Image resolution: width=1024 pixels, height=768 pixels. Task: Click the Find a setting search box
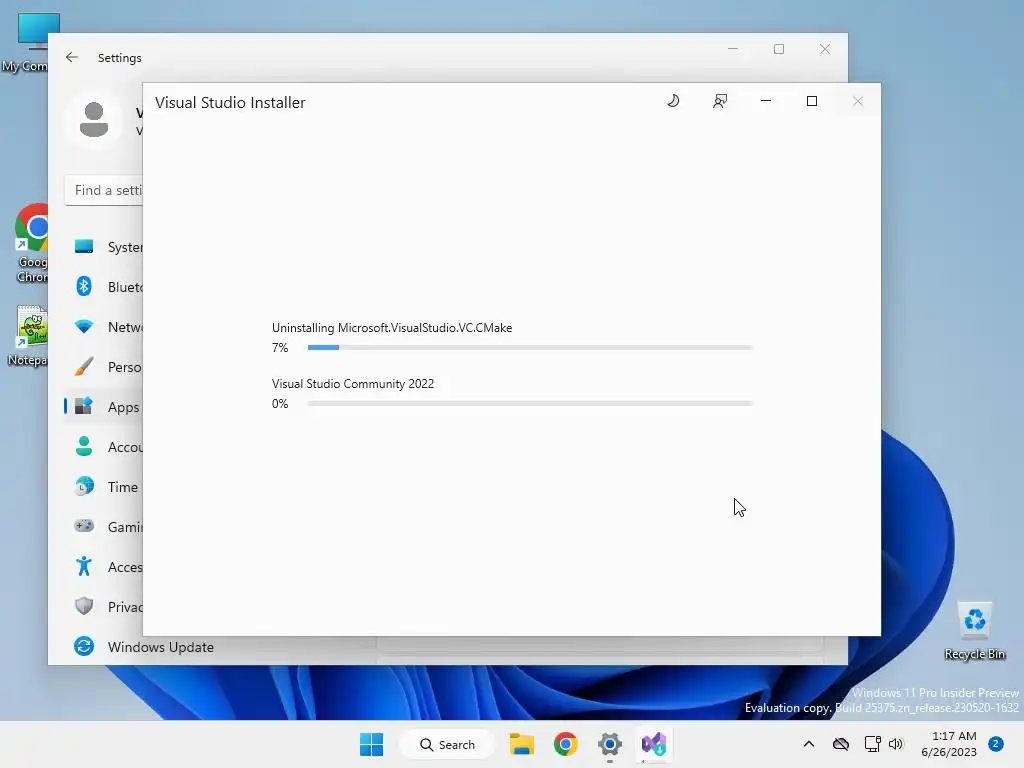coord(104,190)
